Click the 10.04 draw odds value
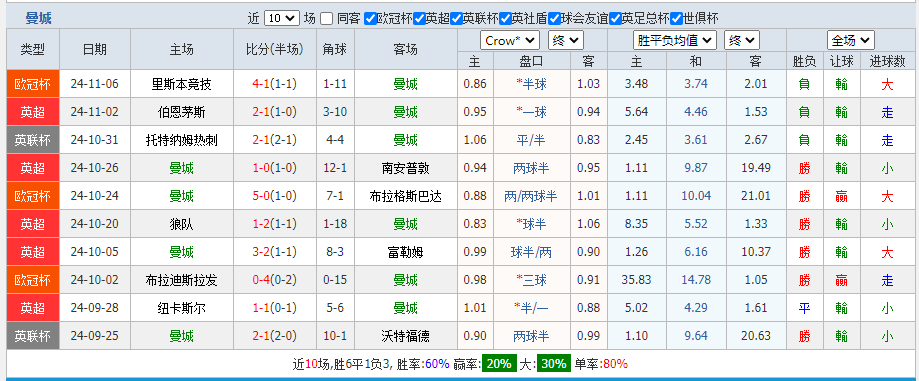The width and height of the screenshot is (919, 381). tap(696, 196)
